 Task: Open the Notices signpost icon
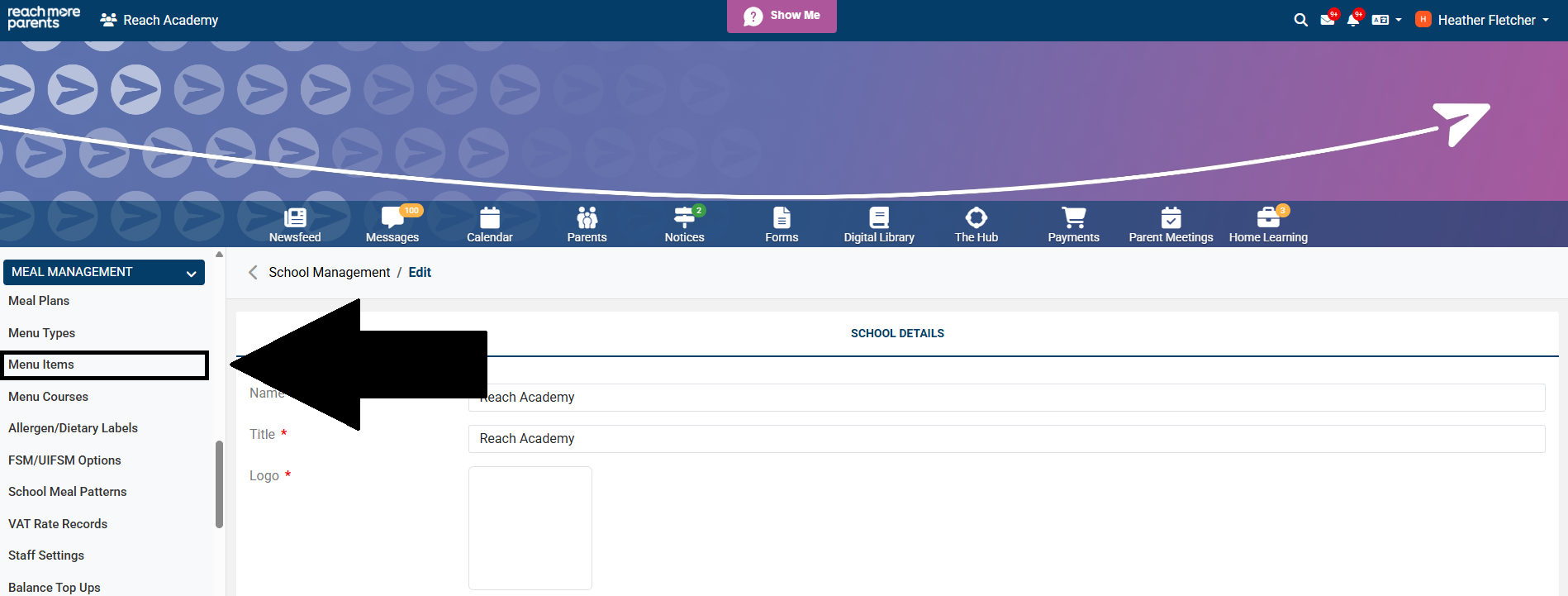[684, 218]
